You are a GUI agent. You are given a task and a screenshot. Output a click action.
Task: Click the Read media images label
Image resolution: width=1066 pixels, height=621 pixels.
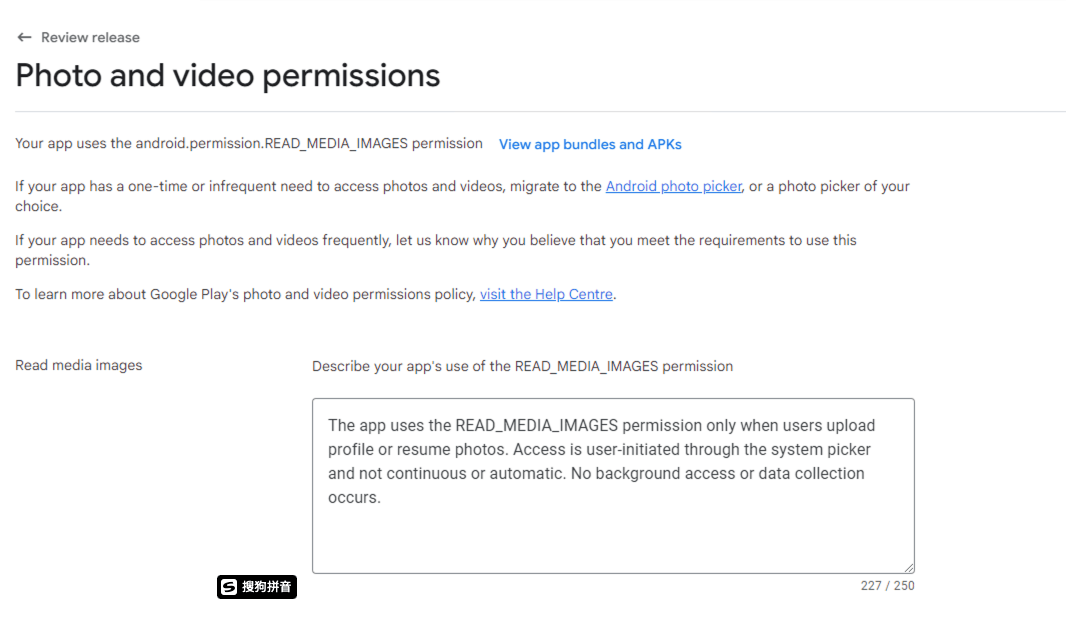(x=79, y=365)
